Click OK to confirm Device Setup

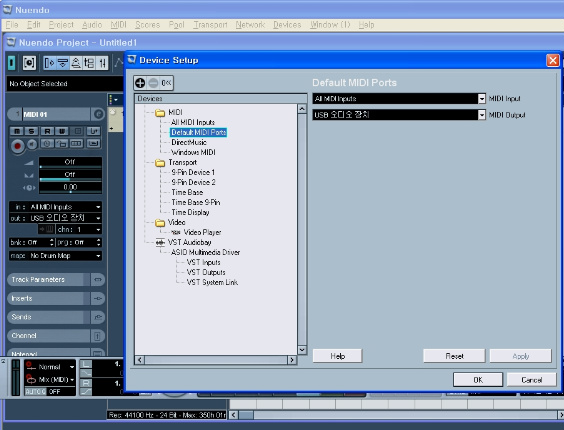coord(478,380)
